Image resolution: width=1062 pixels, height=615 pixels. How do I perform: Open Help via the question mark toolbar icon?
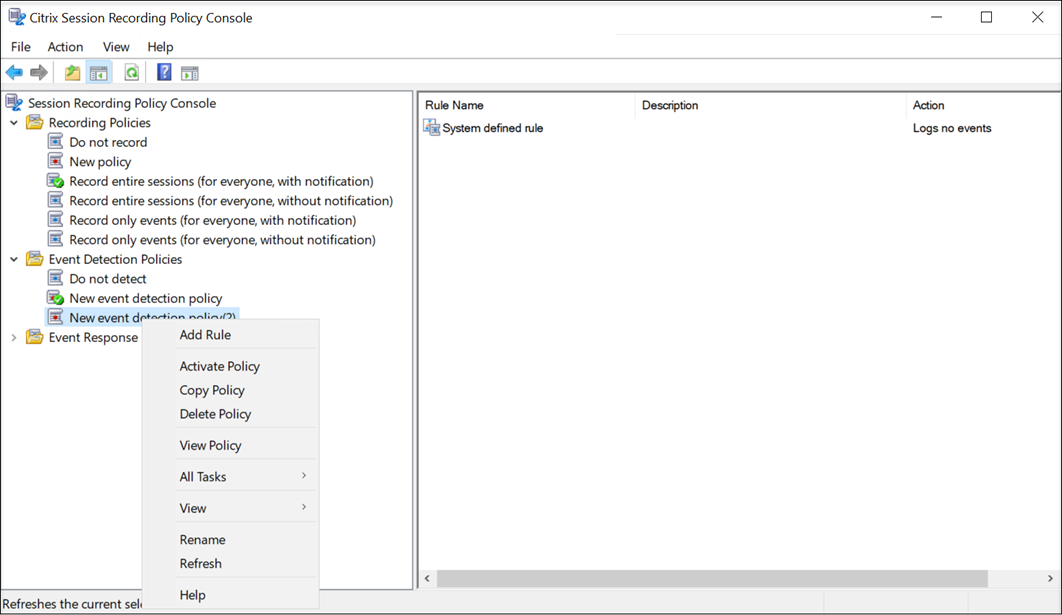(x=163, y=72)
